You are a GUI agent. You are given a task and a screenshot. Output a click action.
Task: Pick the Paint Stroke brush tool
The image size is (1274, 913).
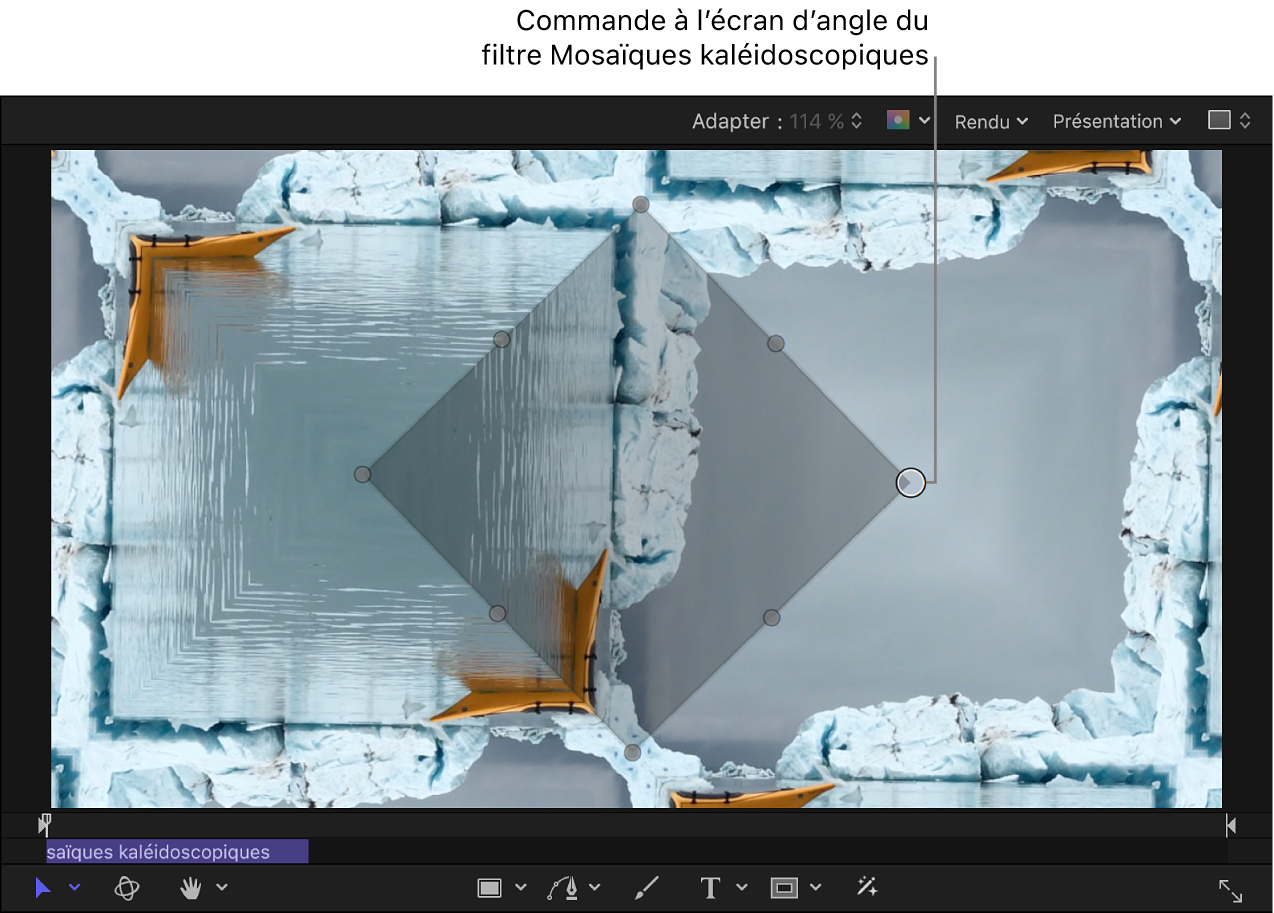coord(647,888)
